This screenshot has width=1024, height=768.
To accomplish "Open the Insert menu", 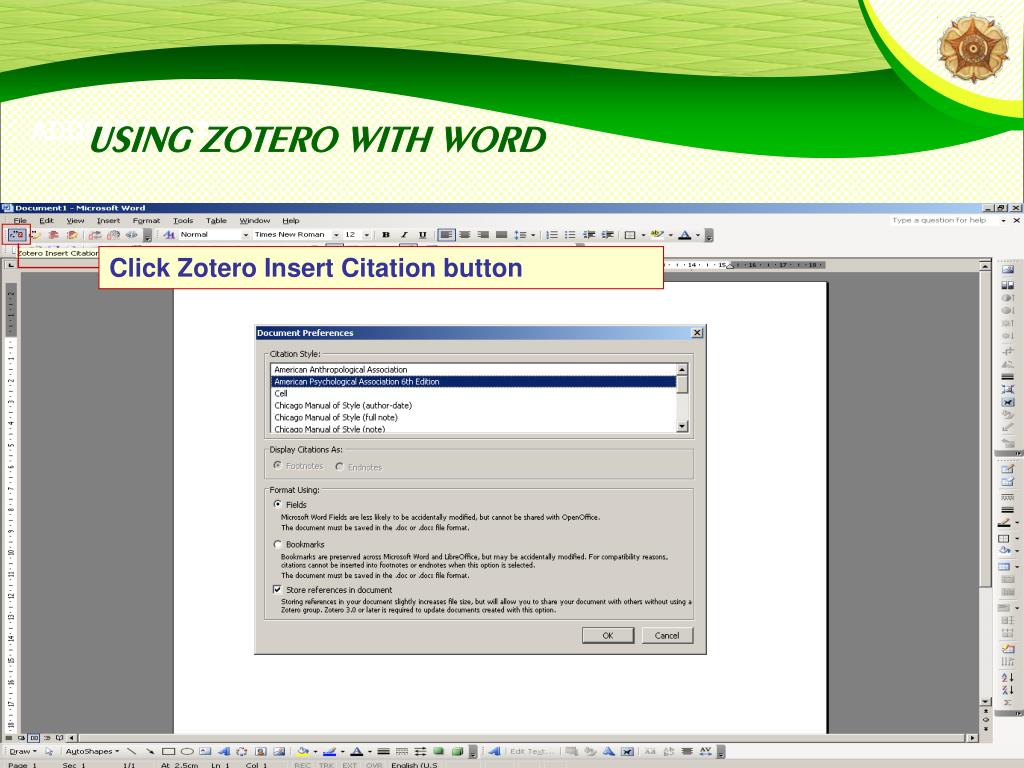I will [108, 221].
